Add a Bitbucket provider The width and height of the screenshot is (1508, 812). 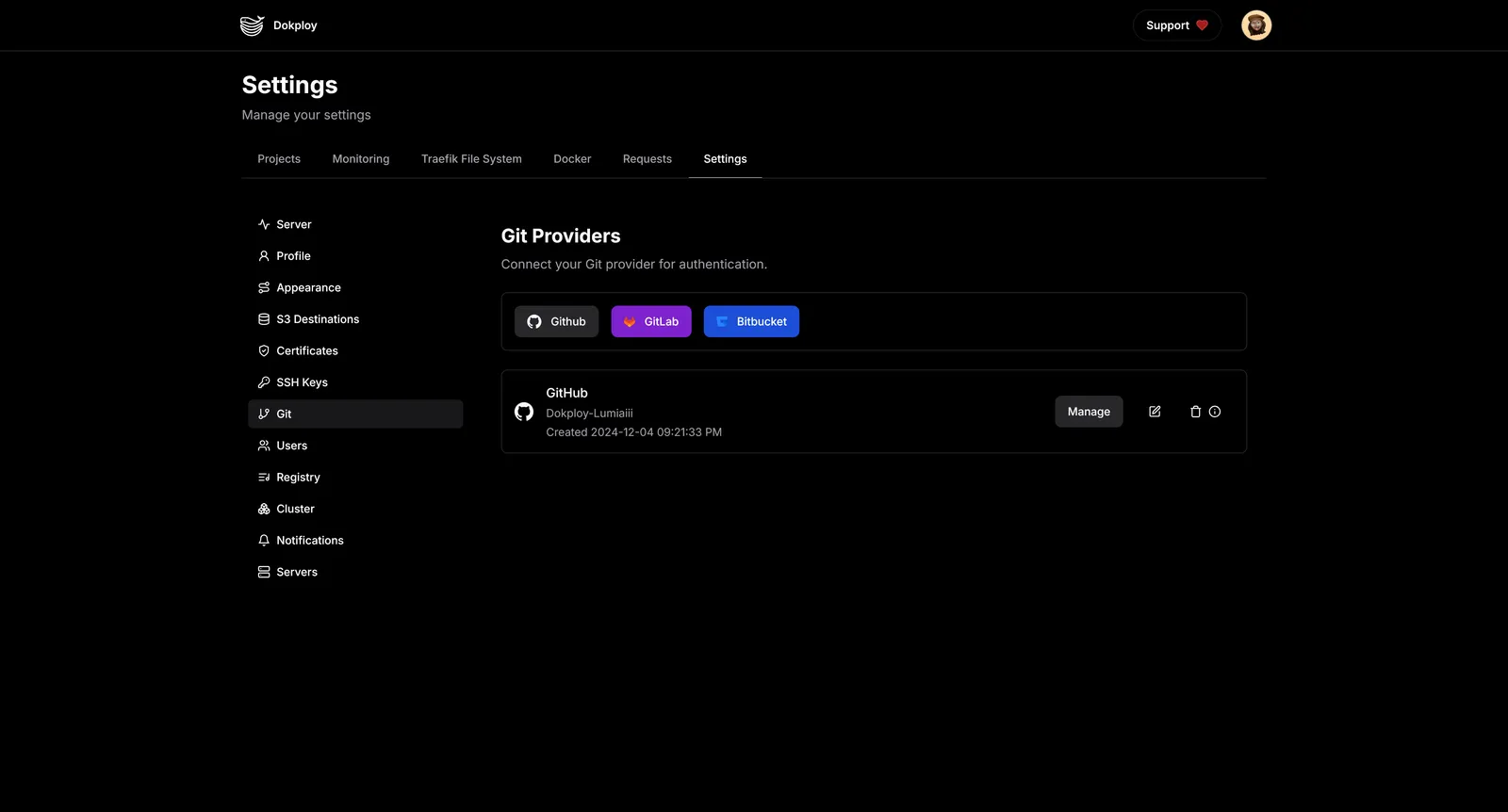coord(751,321)
